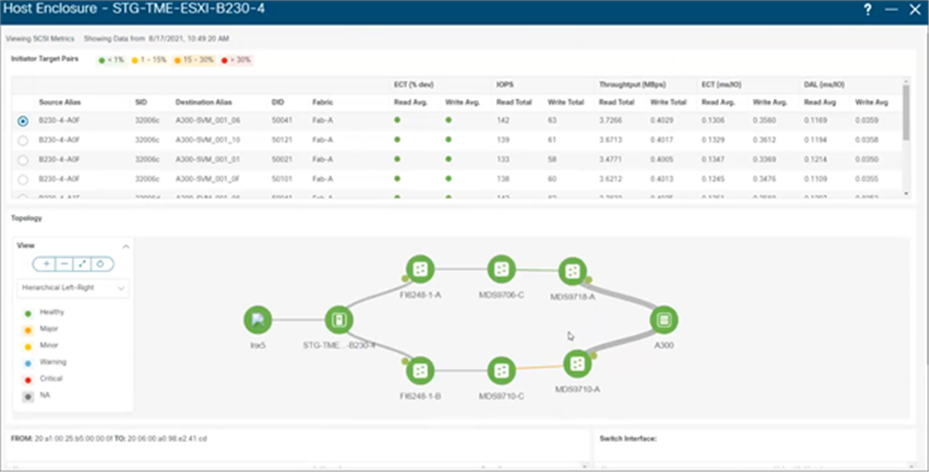Collapse the View panel chevron
The image size is (929, 472).
pos(126,246)
